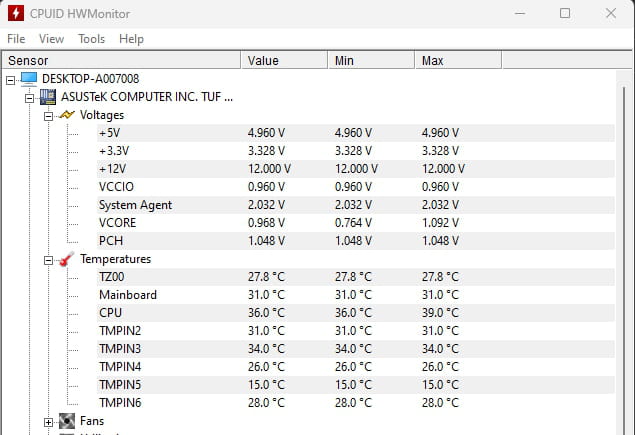The image size is (635, 435).
Task: Click the DESKTOP-A007008 computer monitor icon
Action: 29,79
